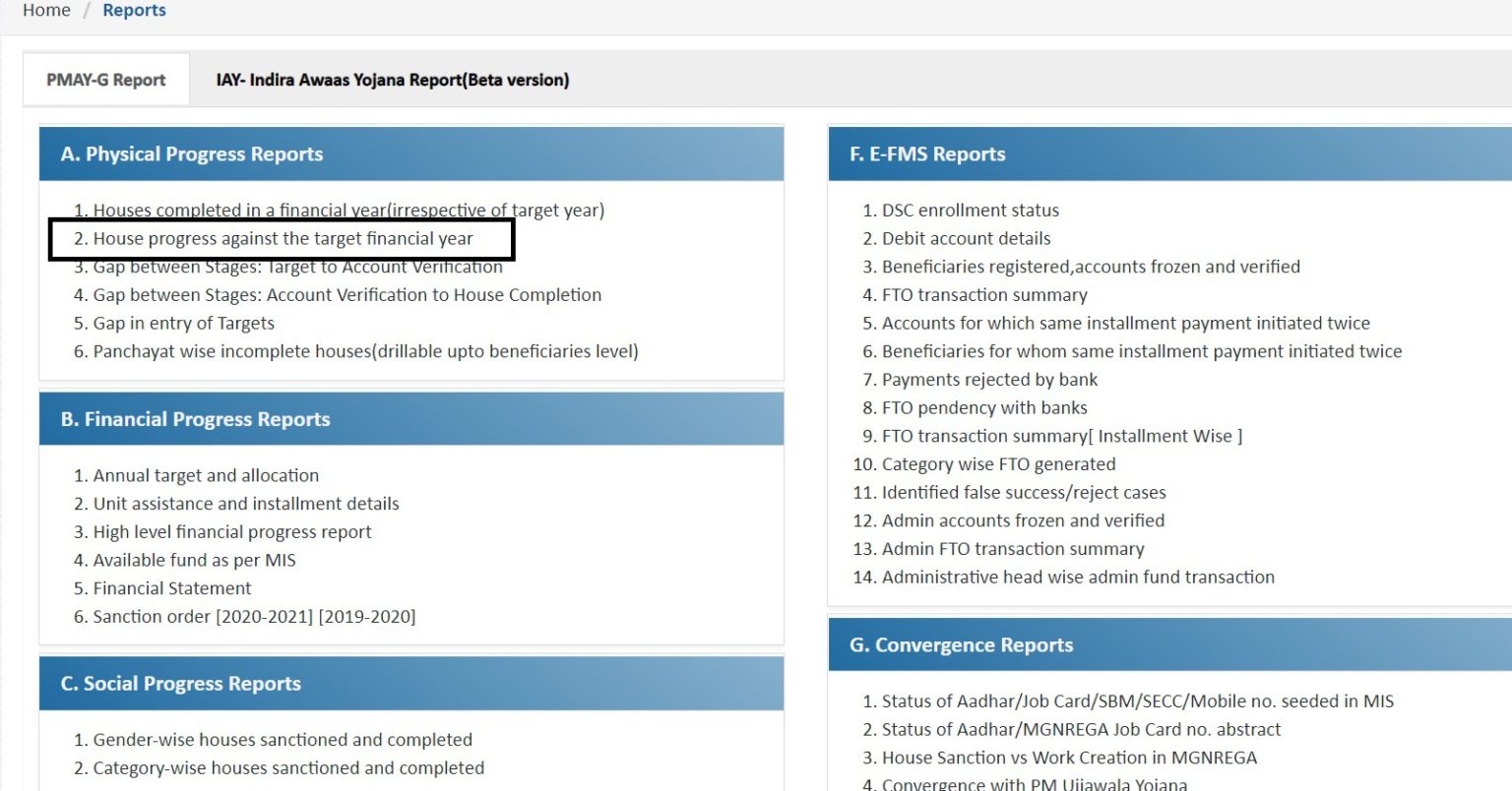Open DSC enrollment status report
Screen dimensions: 1512x791
[970, 211]
